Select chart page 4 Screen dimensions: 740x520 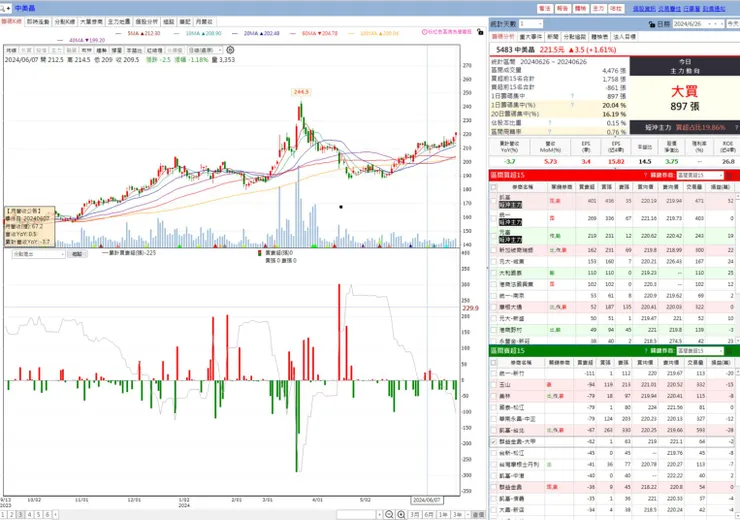point(29,514)
